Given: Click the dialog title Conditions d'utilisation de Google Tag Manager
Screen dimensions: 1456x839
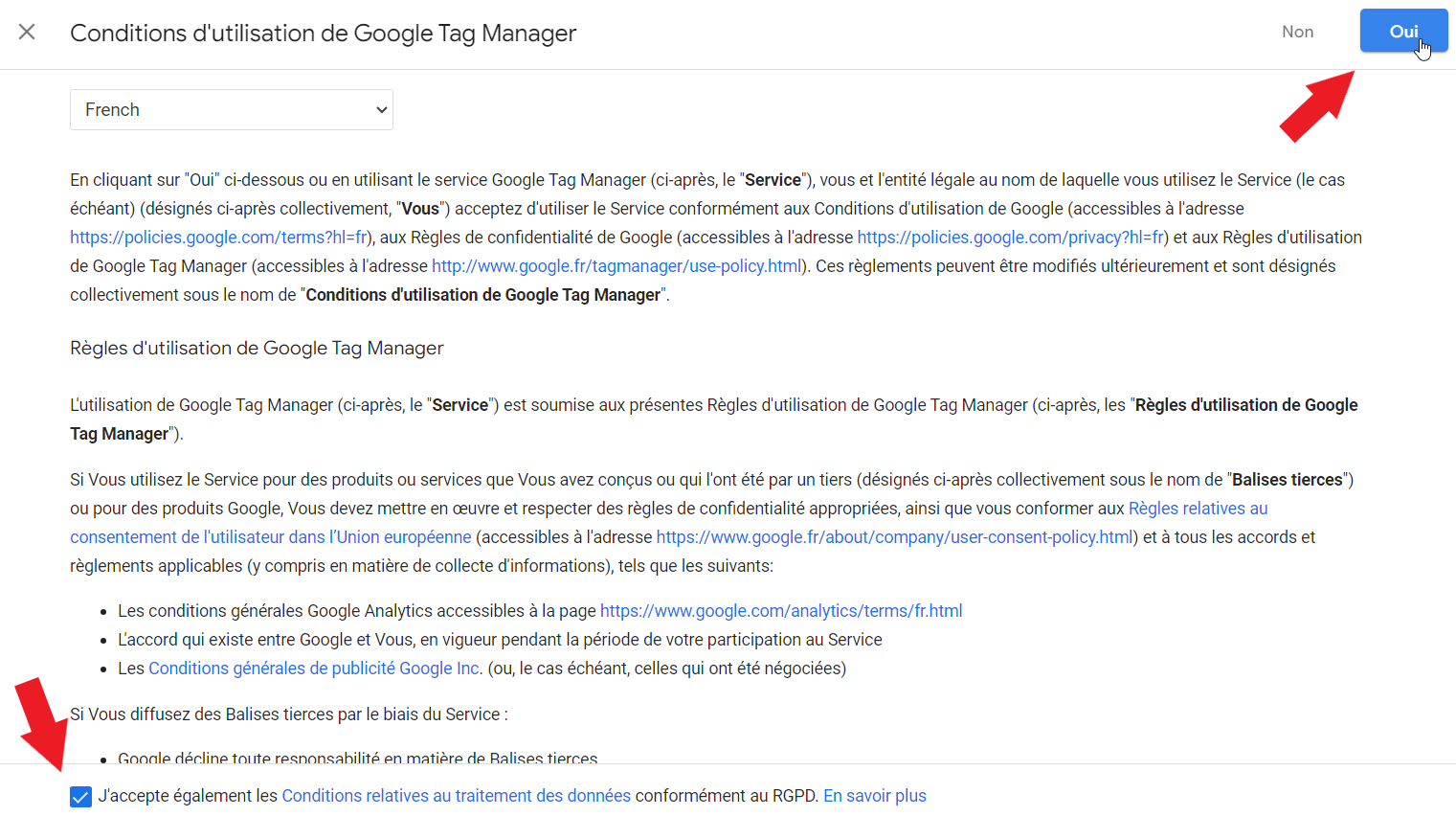Looking at the screenshot, I should pyautogui.click(x=323, y=33).
